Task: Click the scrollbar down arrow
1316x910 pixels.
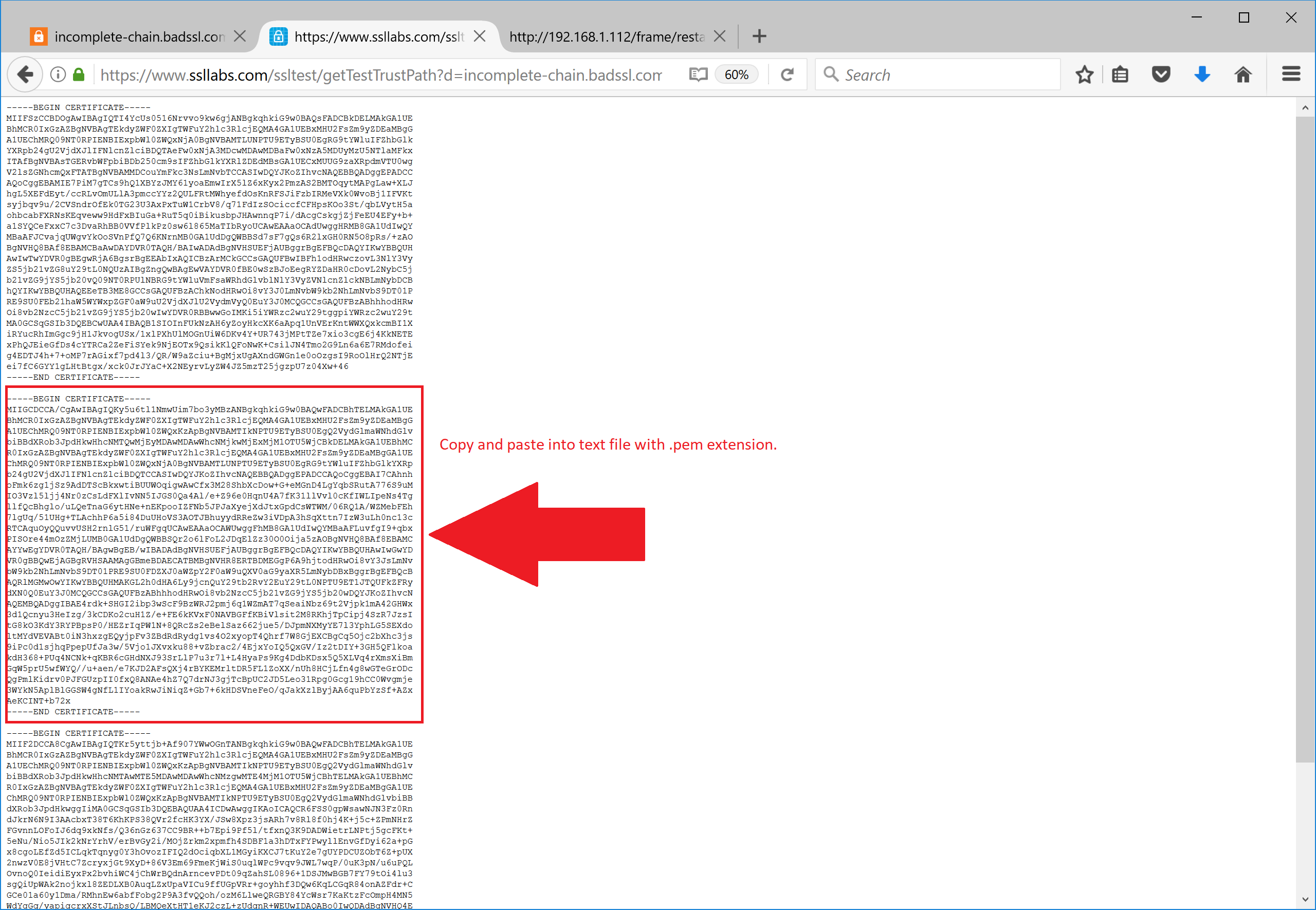Action: [1305, 899]
